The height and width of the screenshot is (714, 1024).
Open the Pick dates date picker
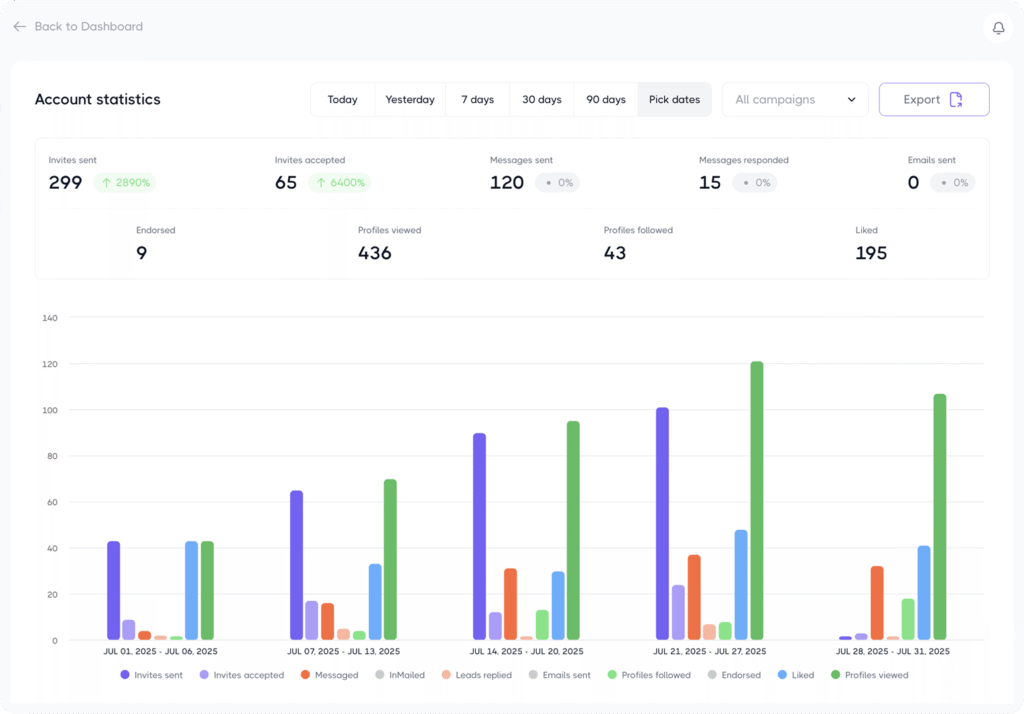[674, 100]
